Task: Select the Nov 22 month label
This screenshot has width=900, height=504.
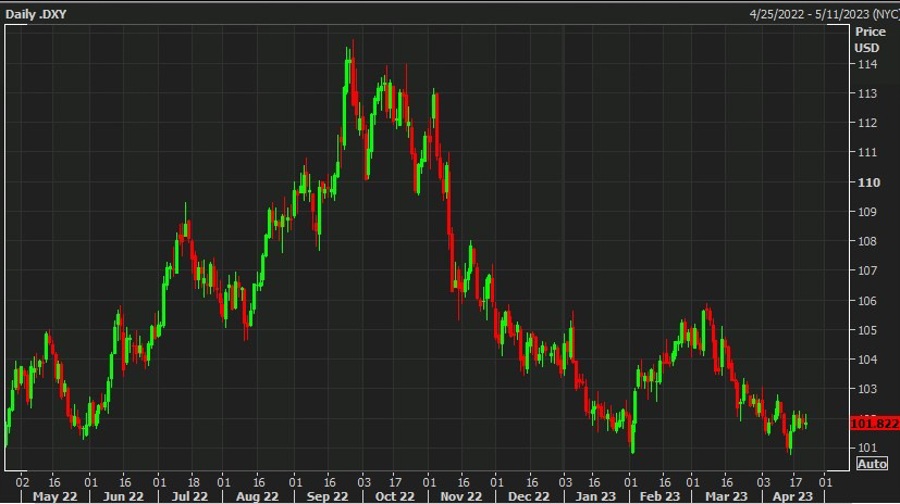Action: [462, 495]
